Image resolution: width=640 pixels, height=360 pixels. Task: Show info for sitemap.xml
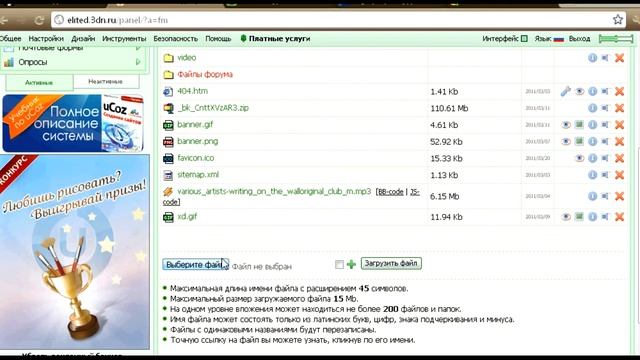click(592, 175)
